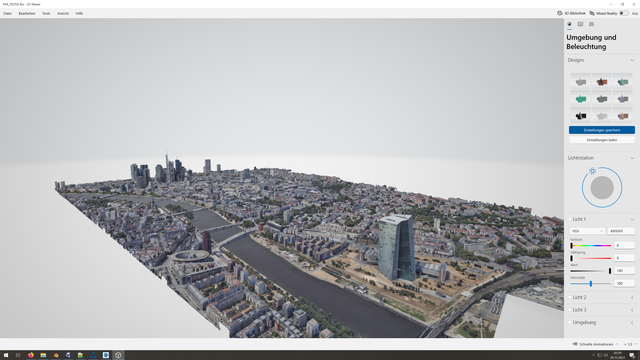The width and height of the screenshot is (640, 360).
Task: Click the Farbton hue slider
Action: click(591, 245)
